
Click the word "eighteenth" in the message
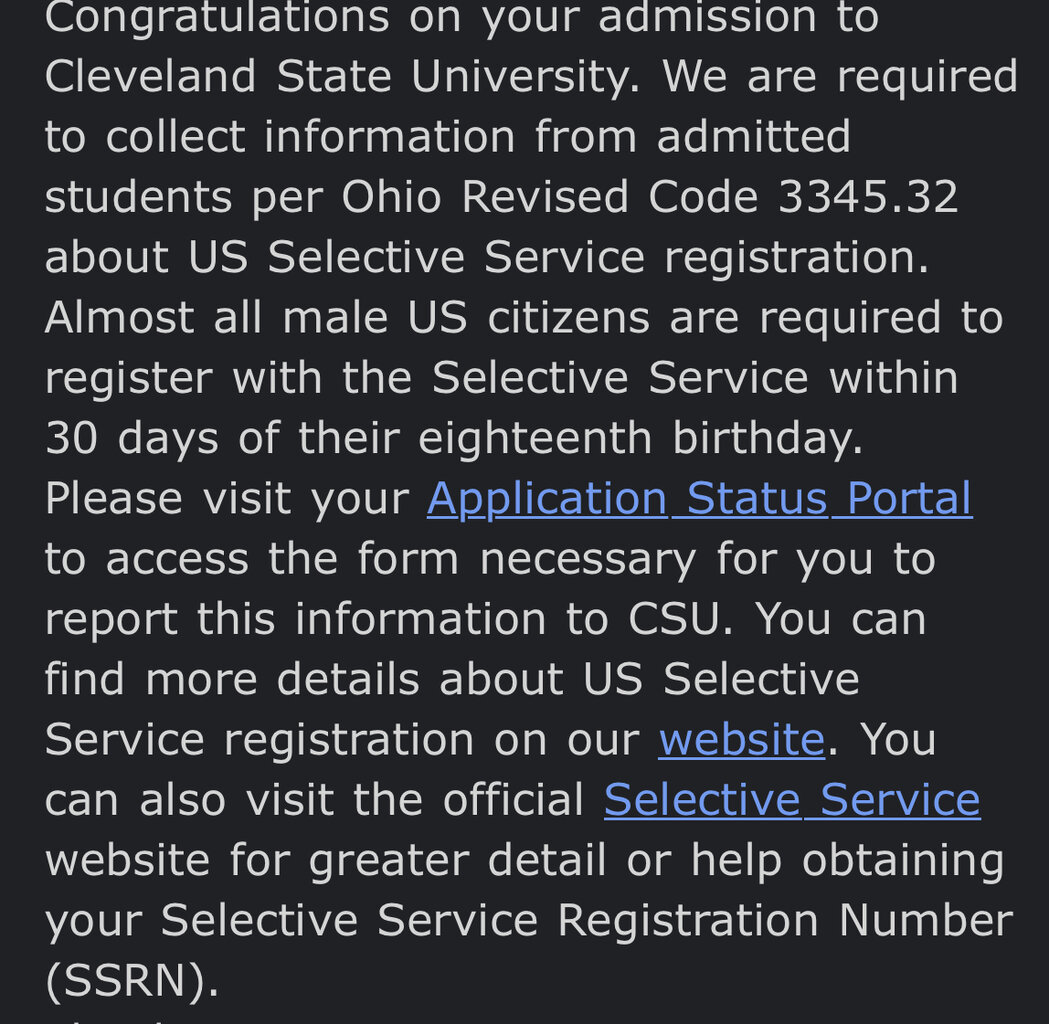[x=535, y=438]
